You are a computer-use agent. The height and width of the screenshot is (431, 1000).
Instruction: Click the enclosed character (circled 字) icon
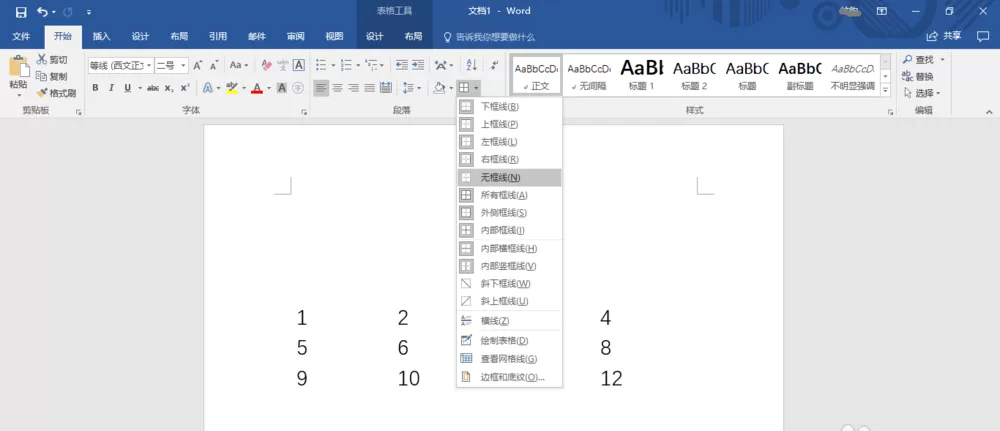pos(298,87)
